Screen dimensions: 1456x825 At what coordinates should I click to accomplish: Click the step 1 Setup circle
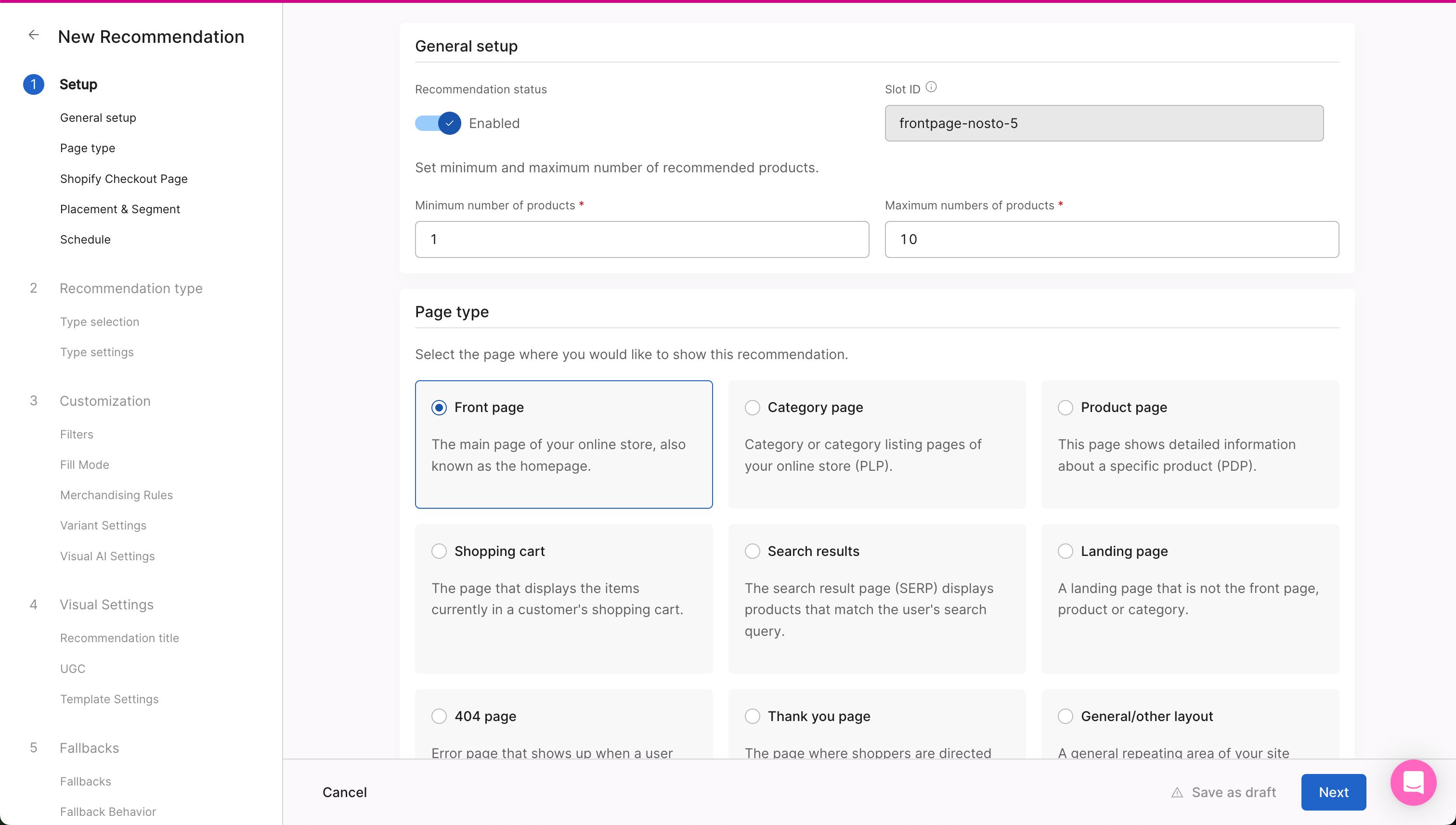[x=34, y=84]
